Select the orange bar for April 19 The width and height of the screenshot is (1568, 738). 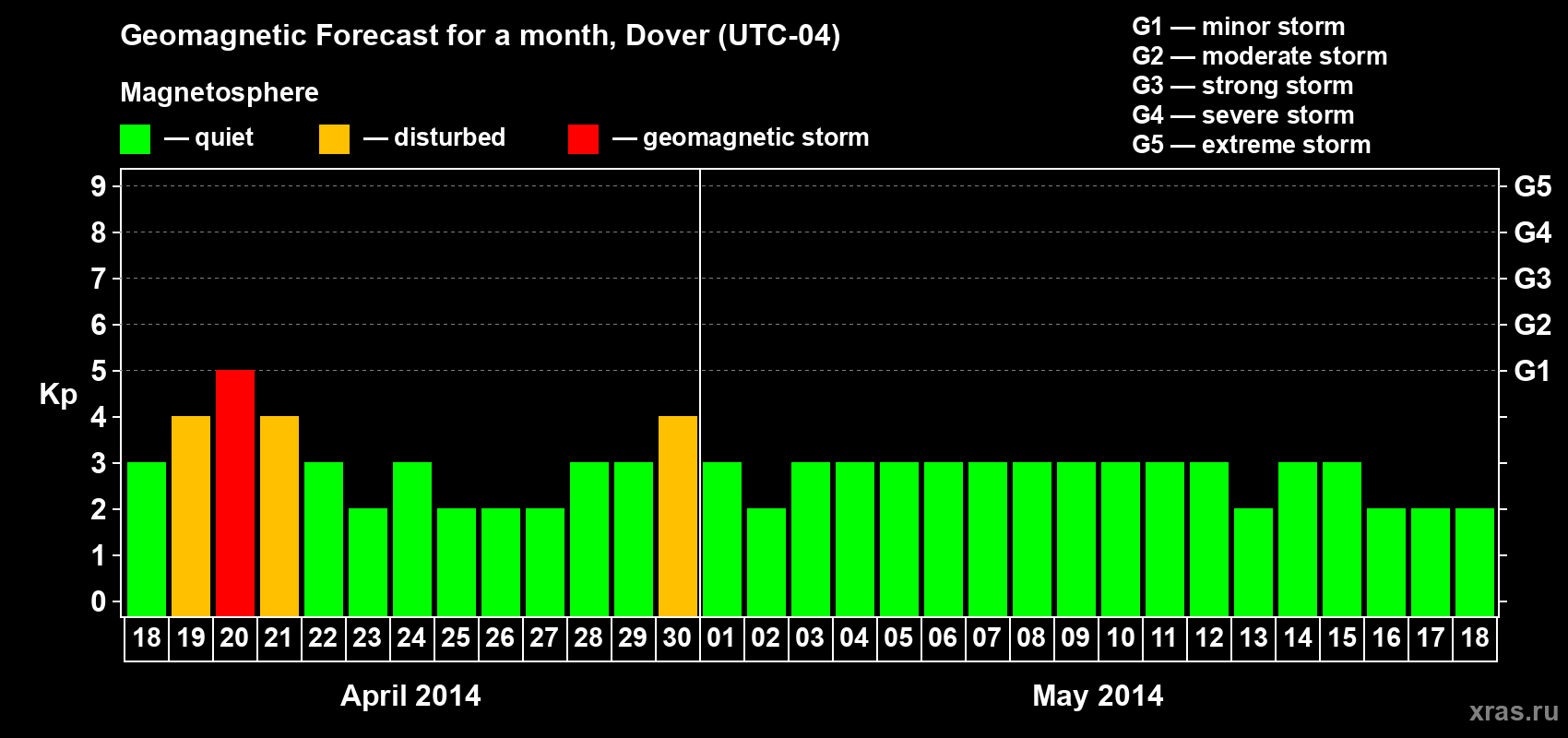click(x=191, y=516)
